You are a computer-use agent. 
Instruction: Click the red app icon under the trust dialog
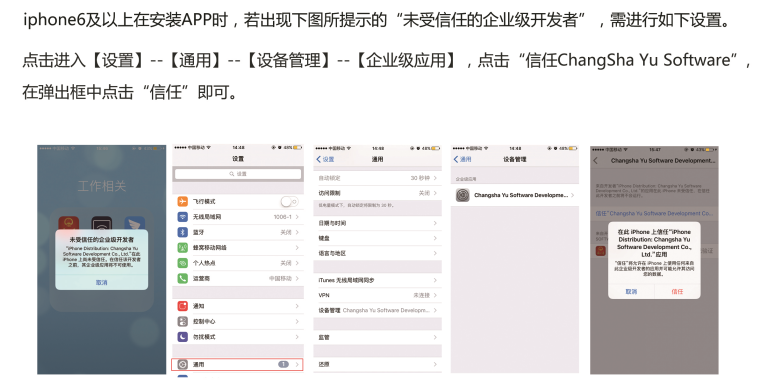[601, 251]
